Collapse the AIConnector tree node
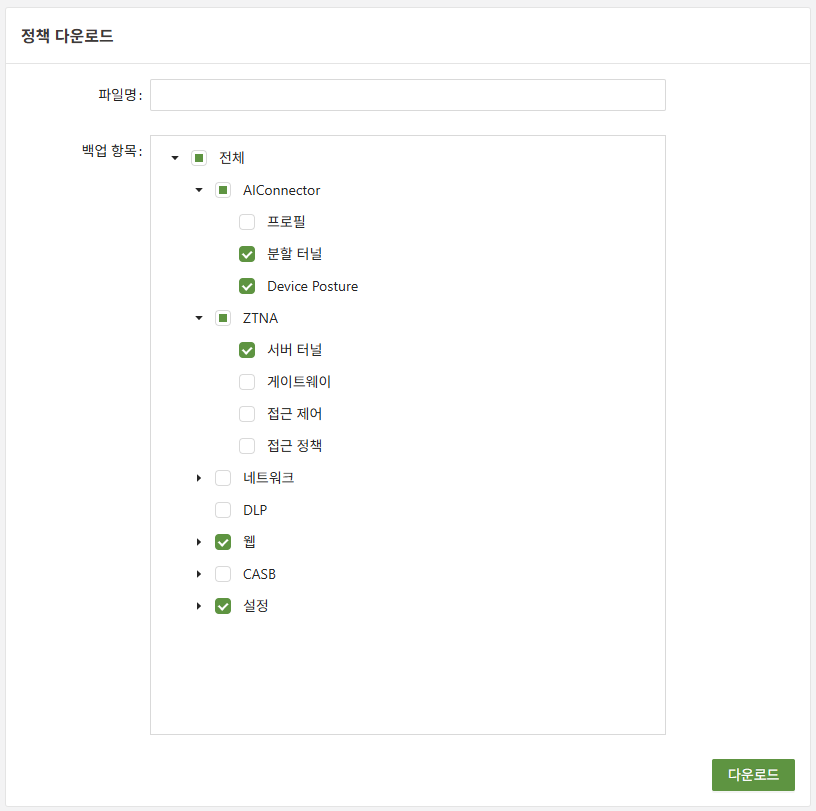The width and height of the screenshot is (816, 811). pyautogui.click(x=199, y=190)
